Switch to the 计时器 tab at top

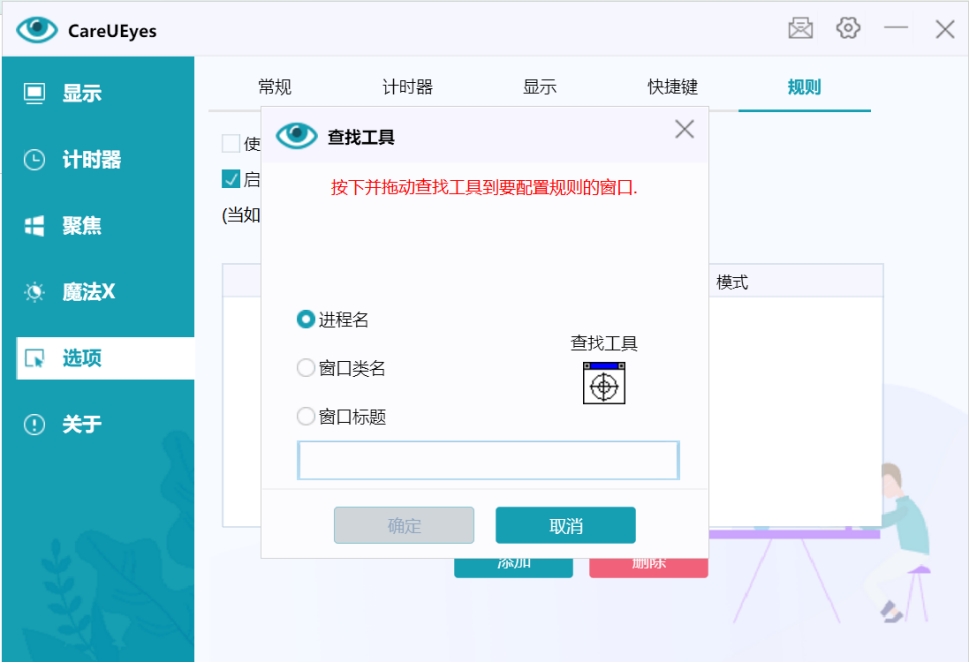pos(407,87)
